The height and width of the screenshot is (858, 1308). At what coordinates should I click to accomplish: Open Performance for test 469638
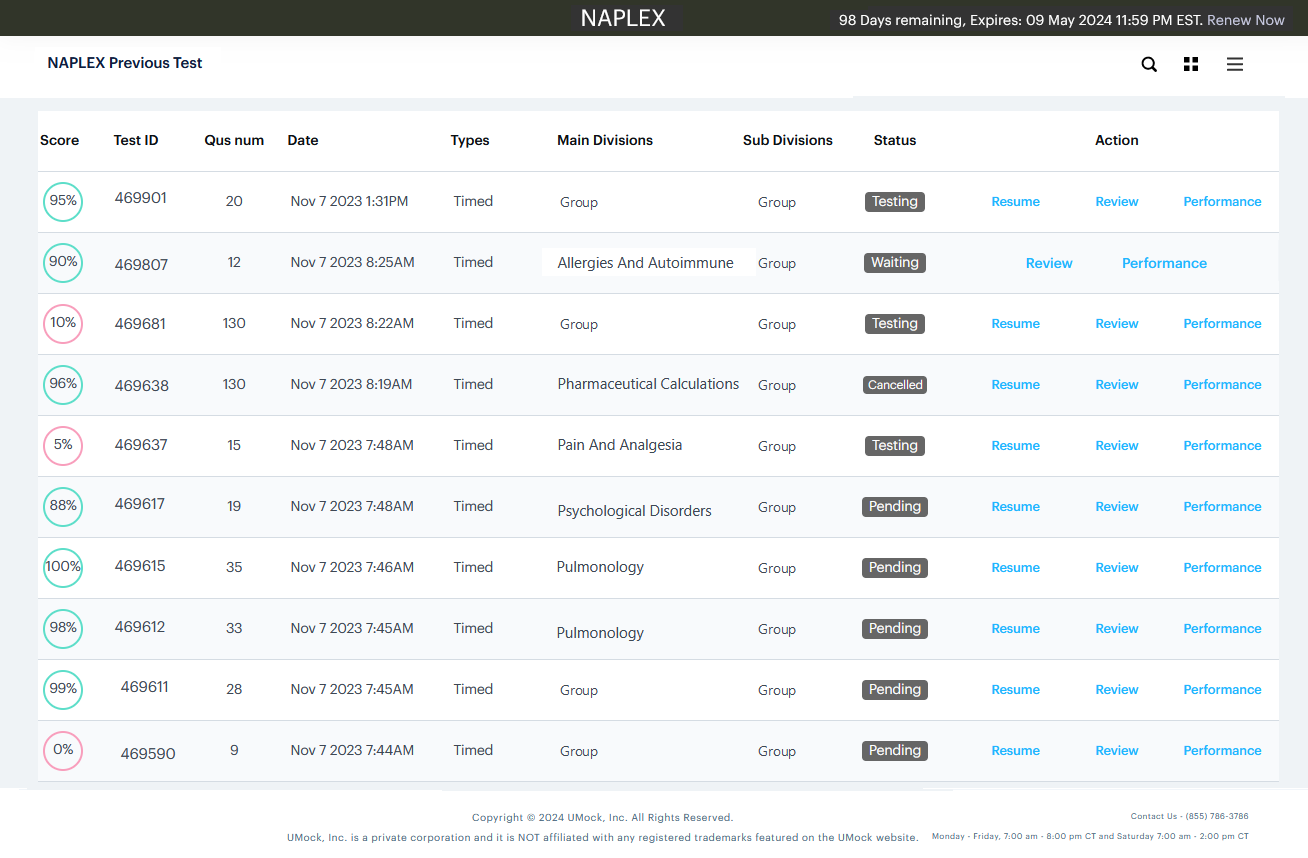coord(1222,385)
